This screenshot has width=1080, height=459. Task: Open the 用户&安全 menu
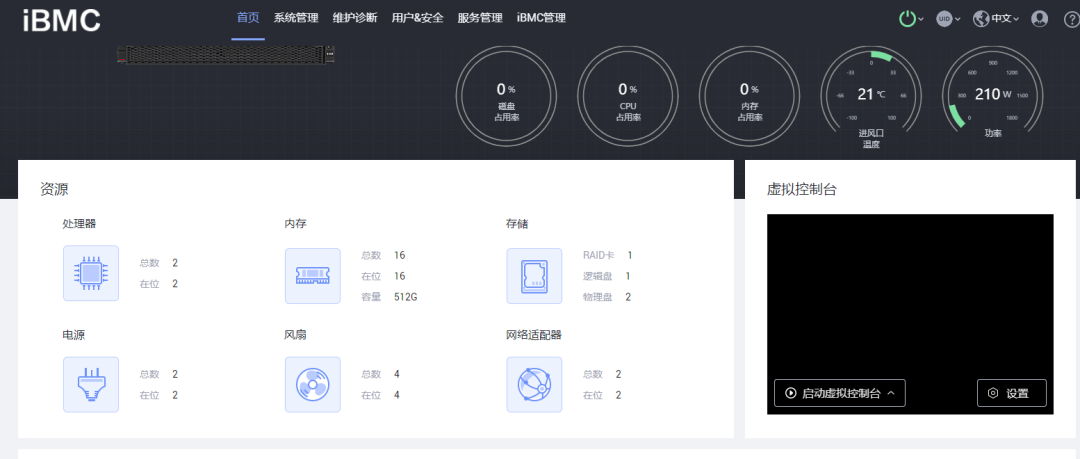click(x=417, y=19)
